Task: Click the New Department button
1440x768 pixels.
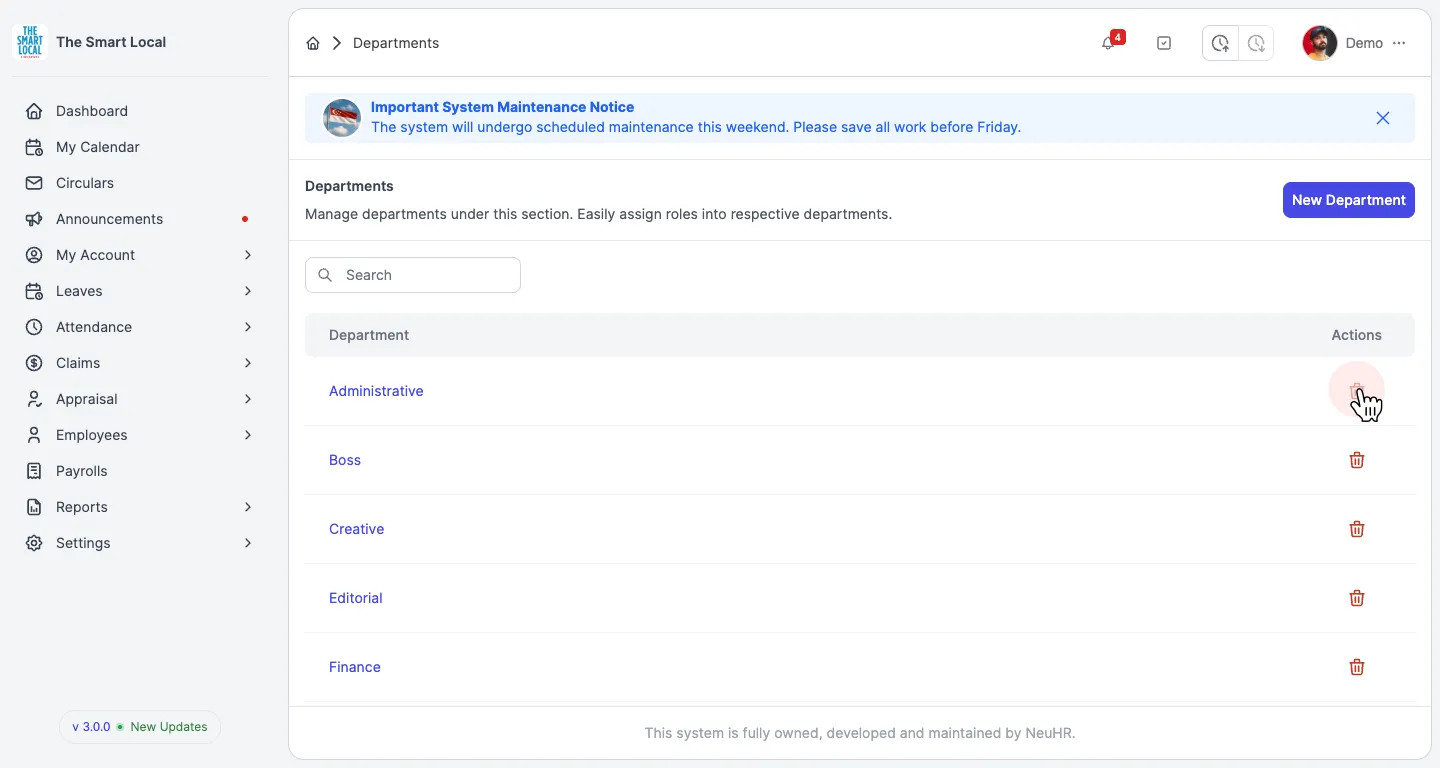Action: [x=1349, y=200]
